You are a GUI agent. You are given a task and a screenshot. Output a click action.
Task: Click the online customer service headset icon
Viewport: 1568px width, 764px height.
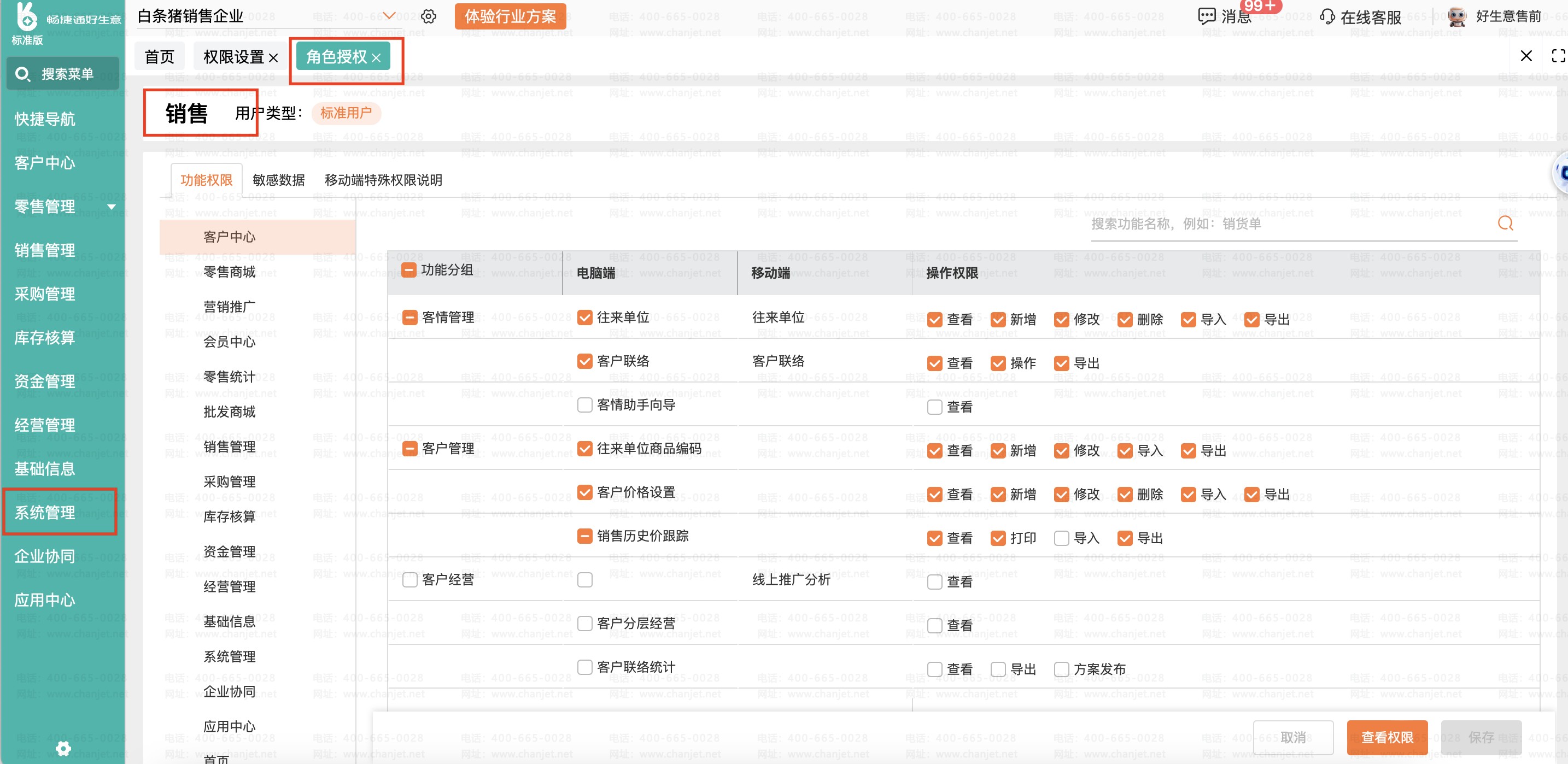(x=1327, y=16)
